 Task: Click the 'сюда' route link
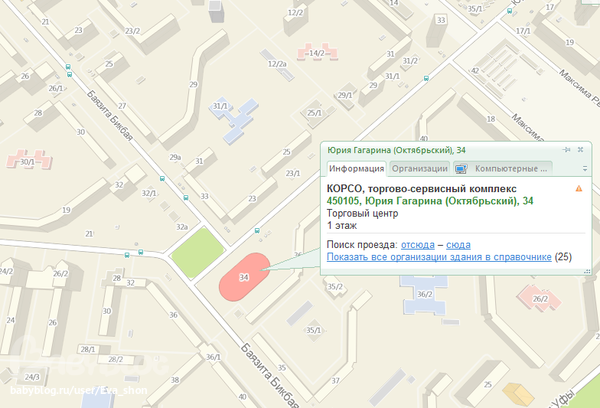[x=459, y=245]
